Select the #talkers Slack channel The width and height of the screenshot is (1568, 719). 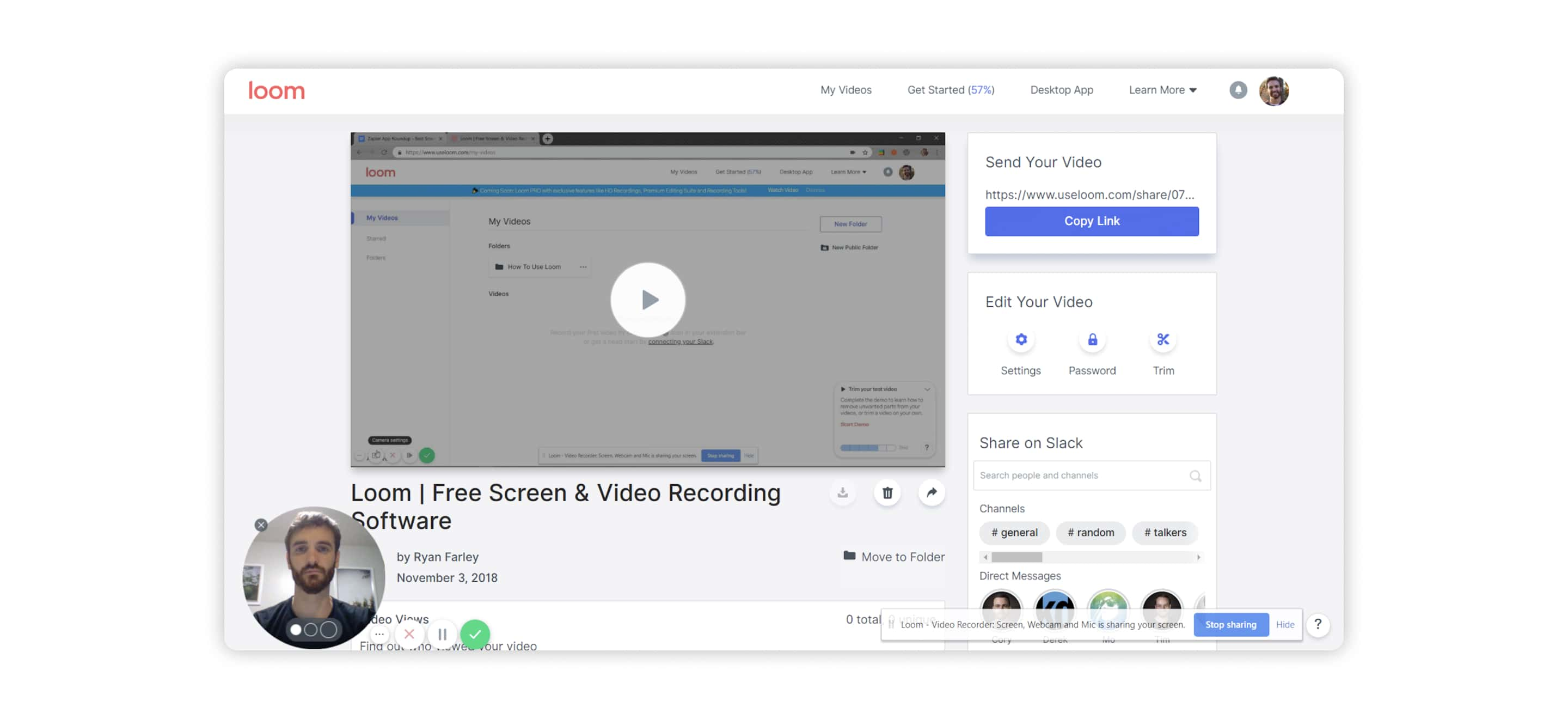(x=1164, y=532)
